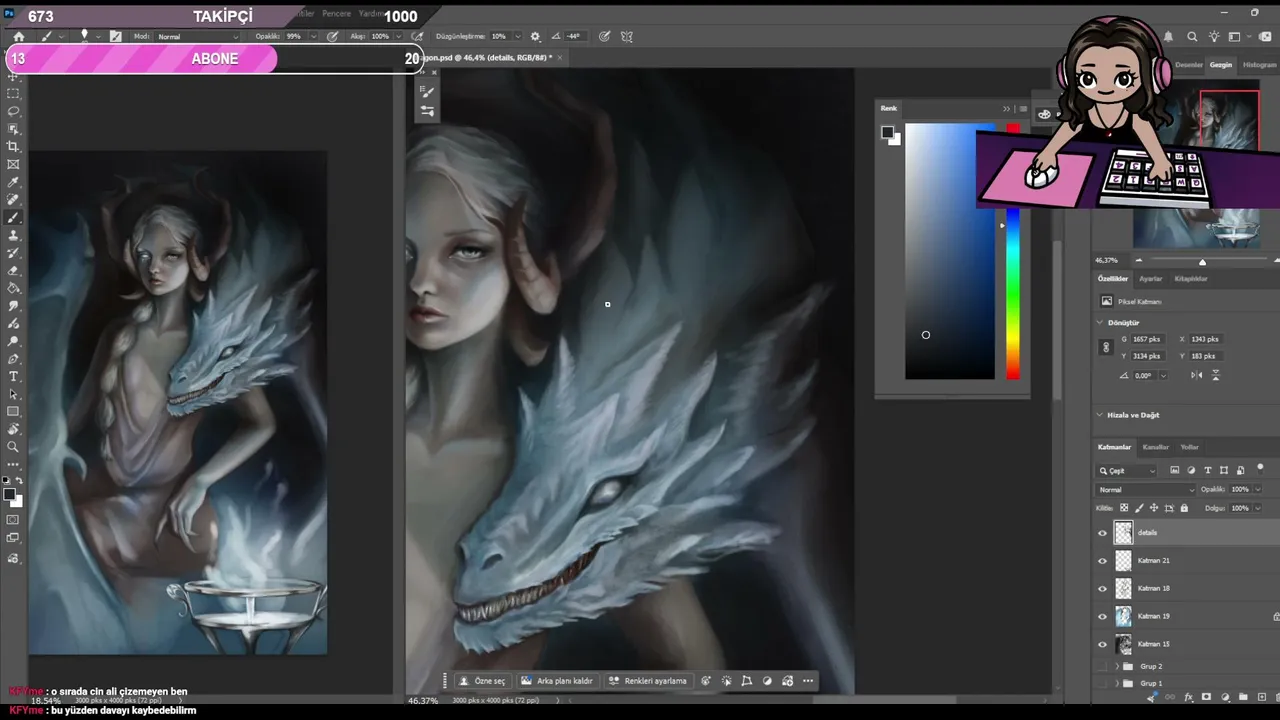Select the Katman 18 layer thumbnail

click(1124, 589)
